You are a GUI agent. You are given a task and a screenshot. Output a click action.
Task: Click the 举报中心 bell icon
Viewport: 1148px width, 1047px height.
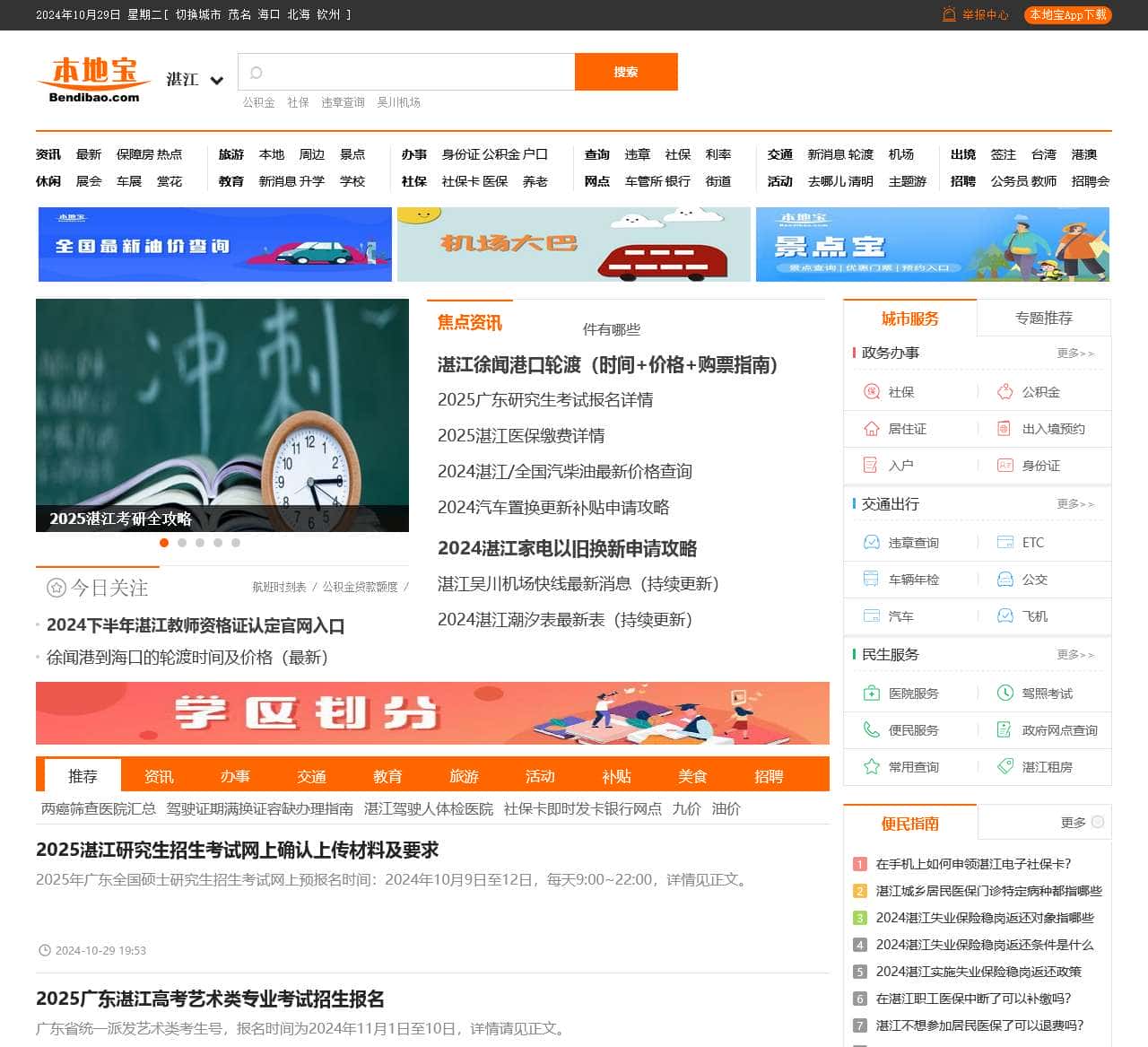tap(949, 14)
